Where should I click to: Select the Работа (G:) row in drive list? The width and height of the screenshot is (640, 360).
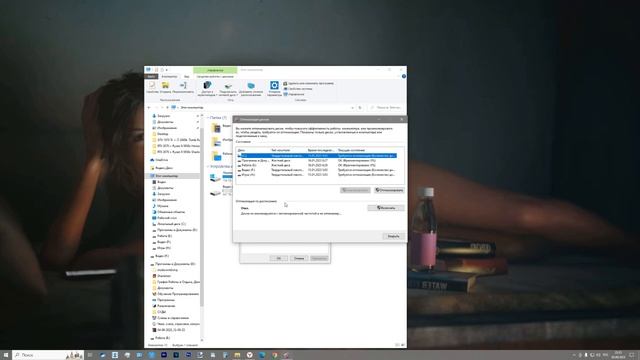(317, 165)
